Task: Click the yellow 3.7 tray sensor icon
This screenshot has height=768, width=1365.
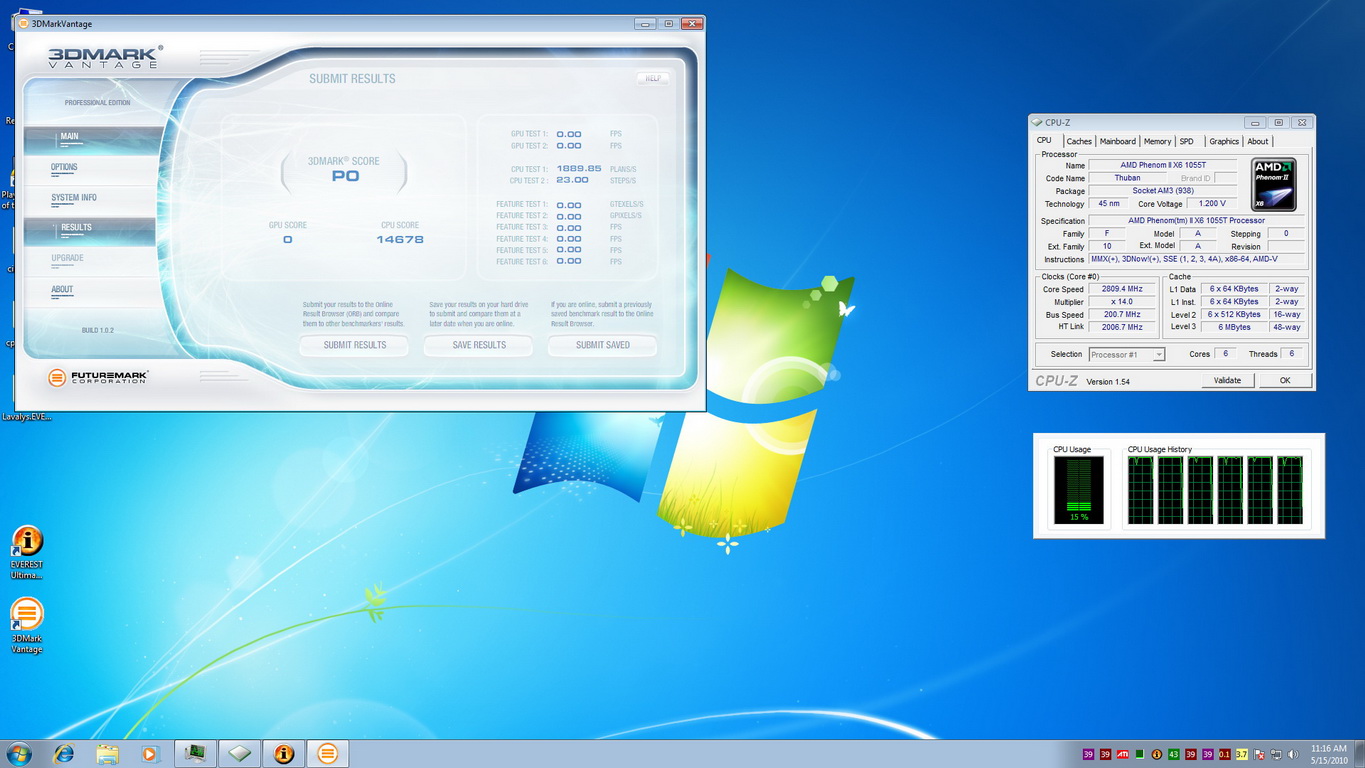Action: (1241, 754)
